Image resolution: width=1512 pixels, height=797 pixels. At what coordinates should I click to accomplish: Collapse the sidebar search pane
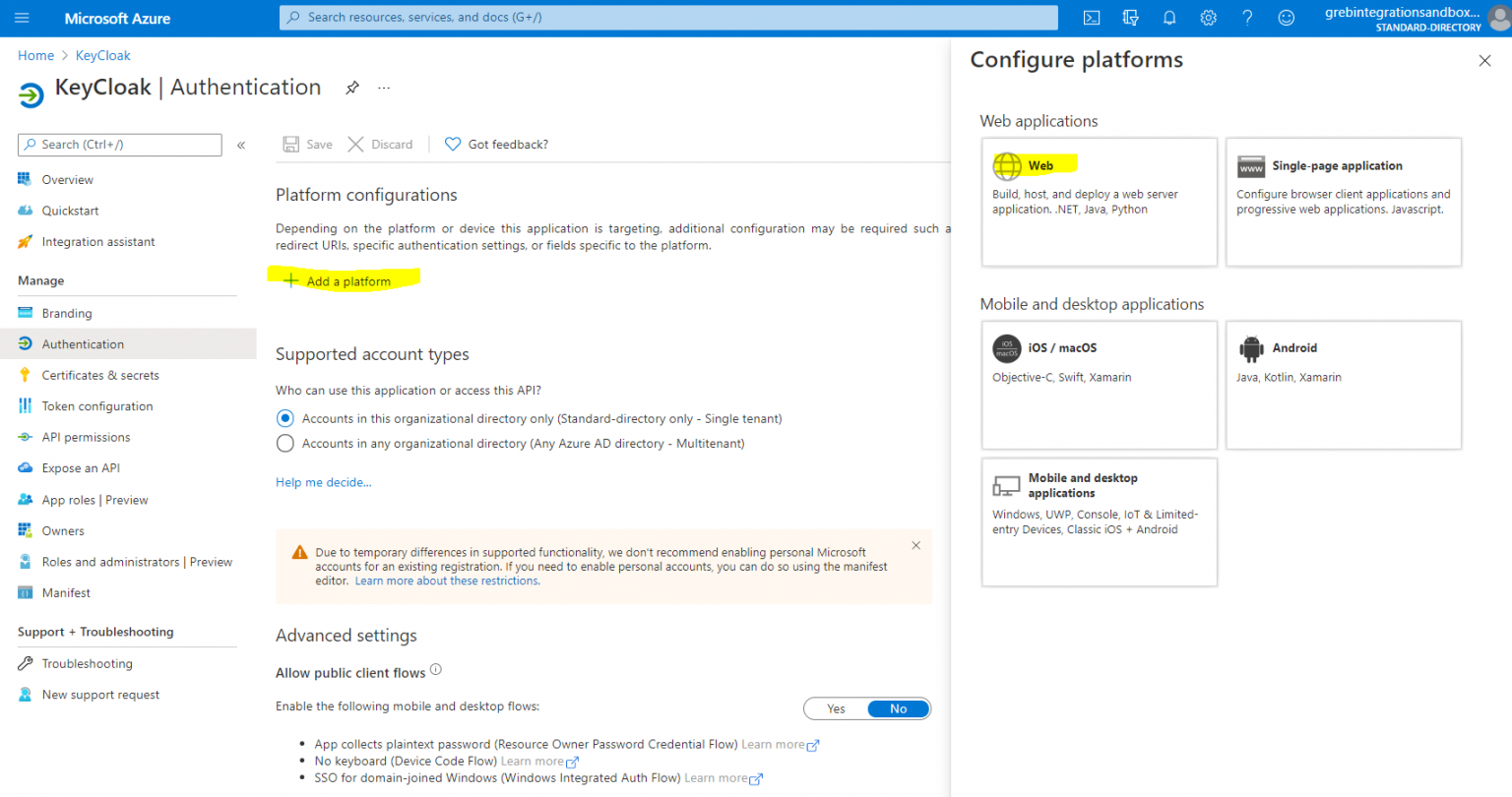(240, 144)
